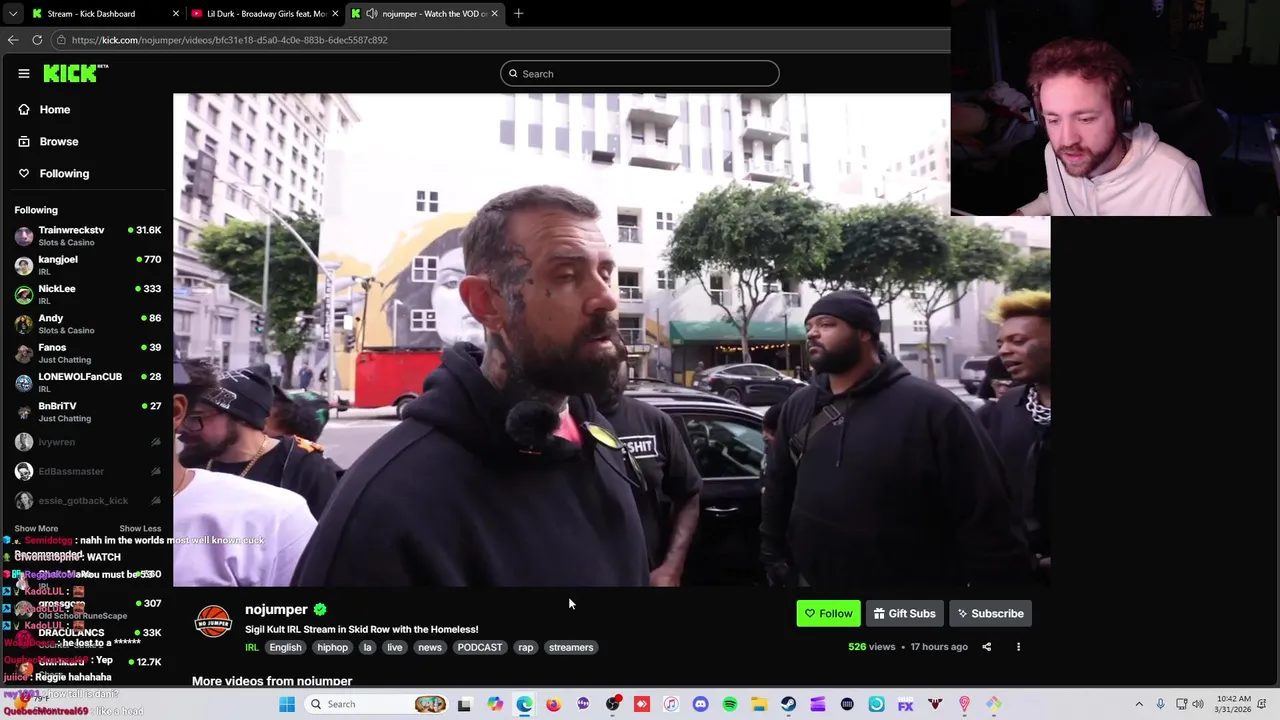Open the three-dot more options menu
1280x720 pixels.
click(x=1018, y=647)
